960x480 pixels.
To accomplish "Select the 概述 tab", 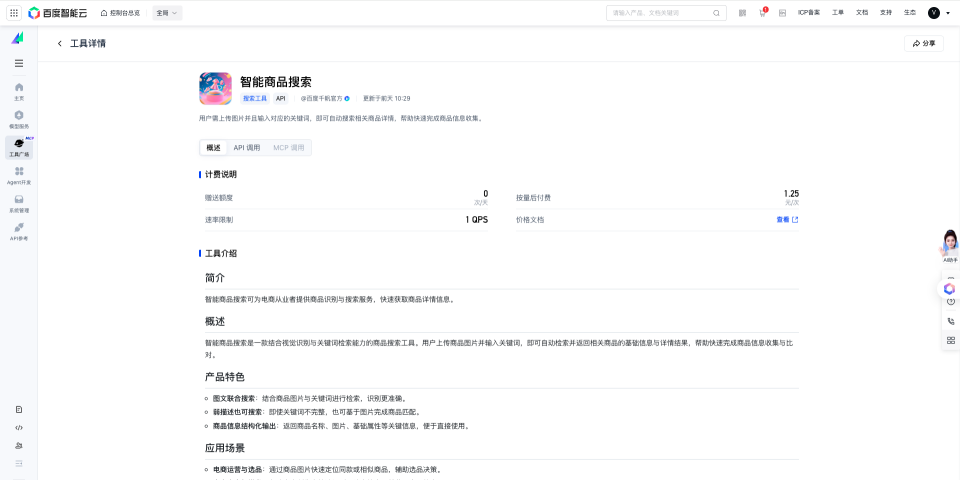I will click(213, 148).
